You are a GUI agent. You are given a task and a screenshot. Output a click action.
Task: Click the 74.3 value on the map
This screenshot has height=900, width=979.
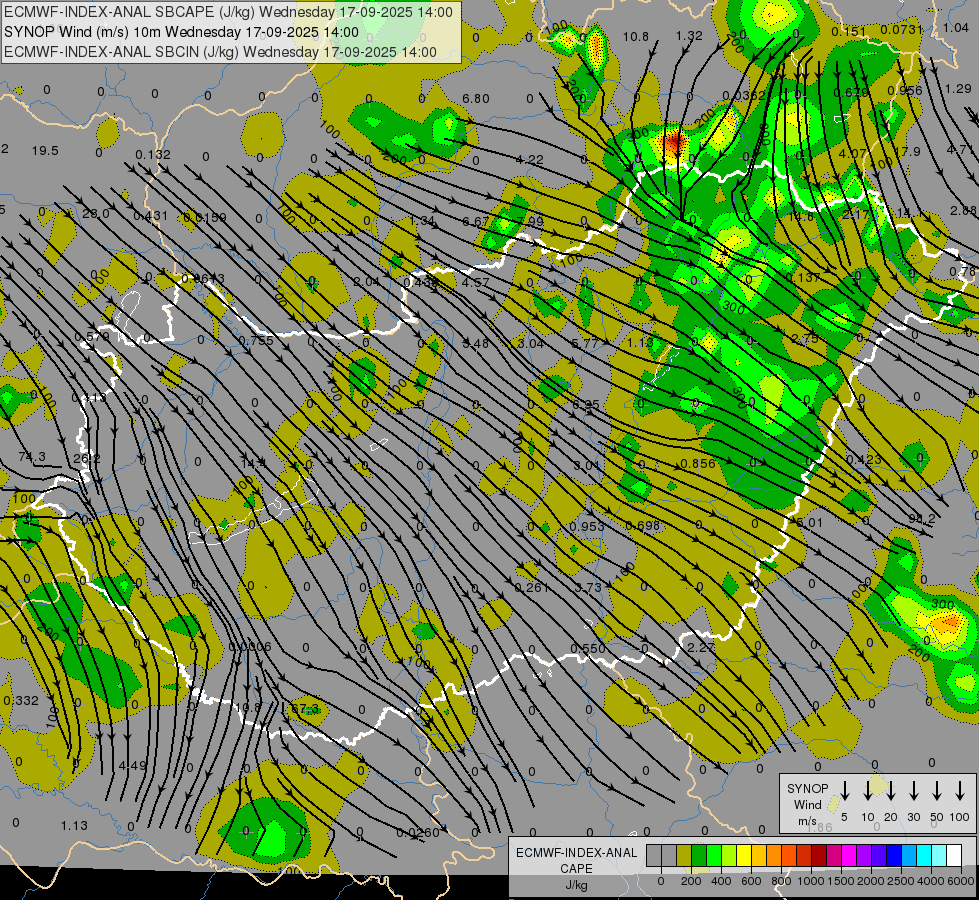click(31, 457)
